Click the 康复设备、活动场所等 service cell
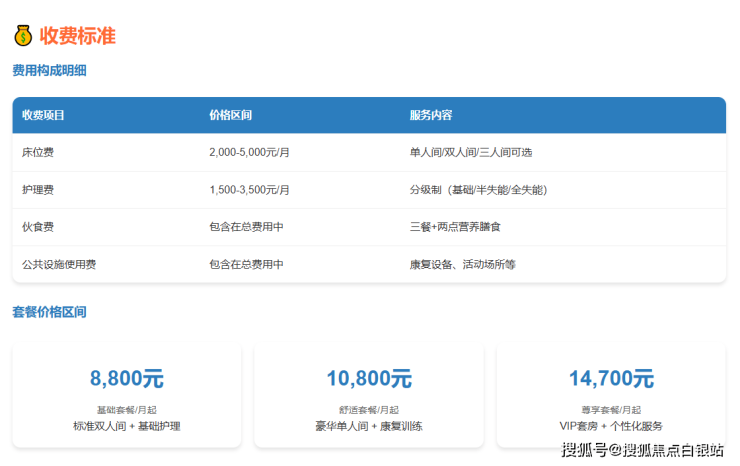Screen dimensions: 740x466 (462, 265)
